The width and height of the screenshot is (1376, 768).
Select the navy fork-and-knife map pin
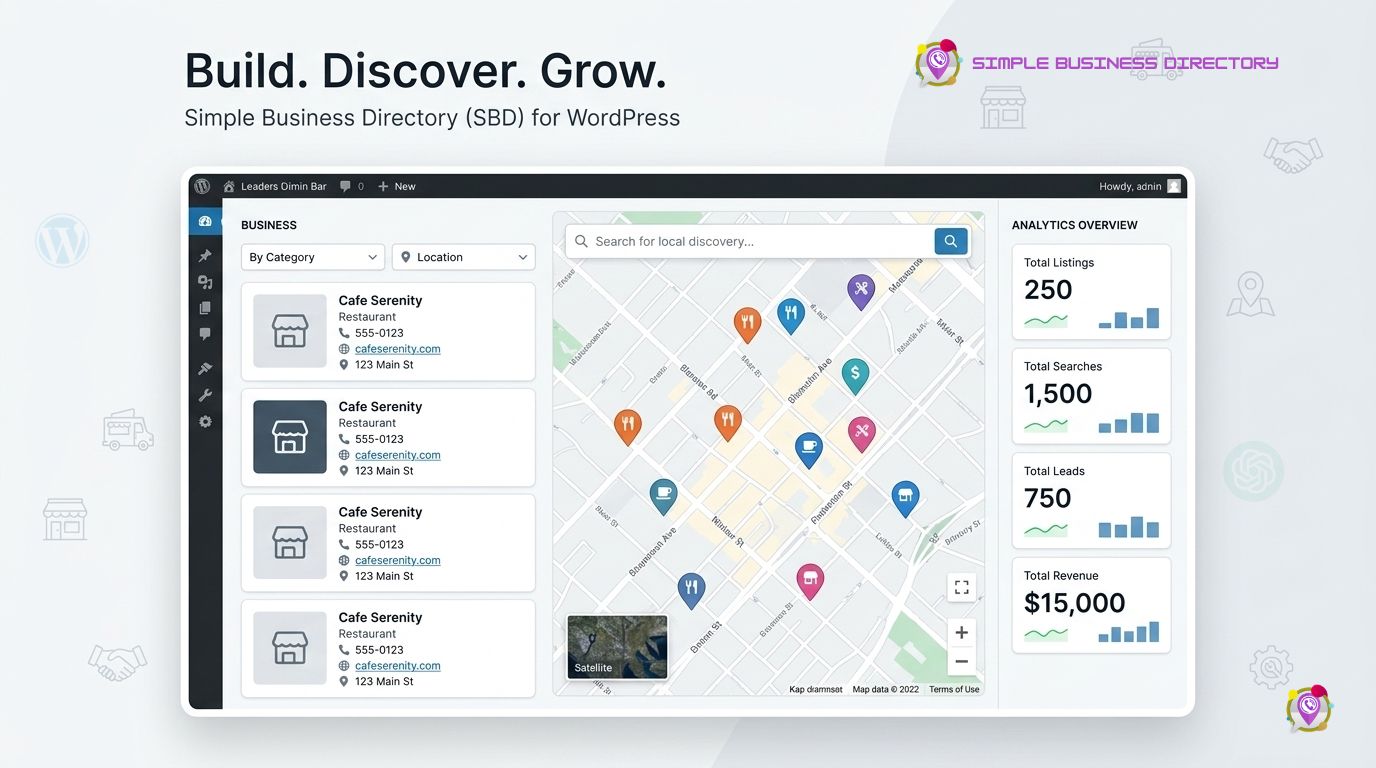pos(691,589)
